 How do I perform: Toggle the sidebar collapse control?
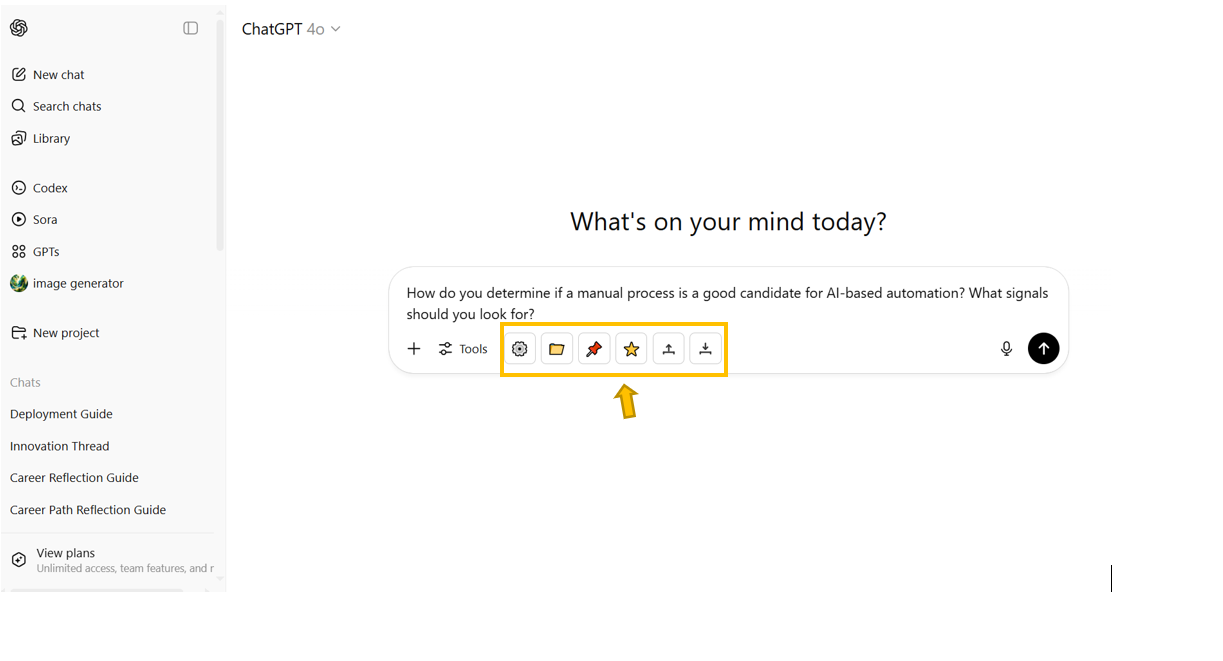190,28
